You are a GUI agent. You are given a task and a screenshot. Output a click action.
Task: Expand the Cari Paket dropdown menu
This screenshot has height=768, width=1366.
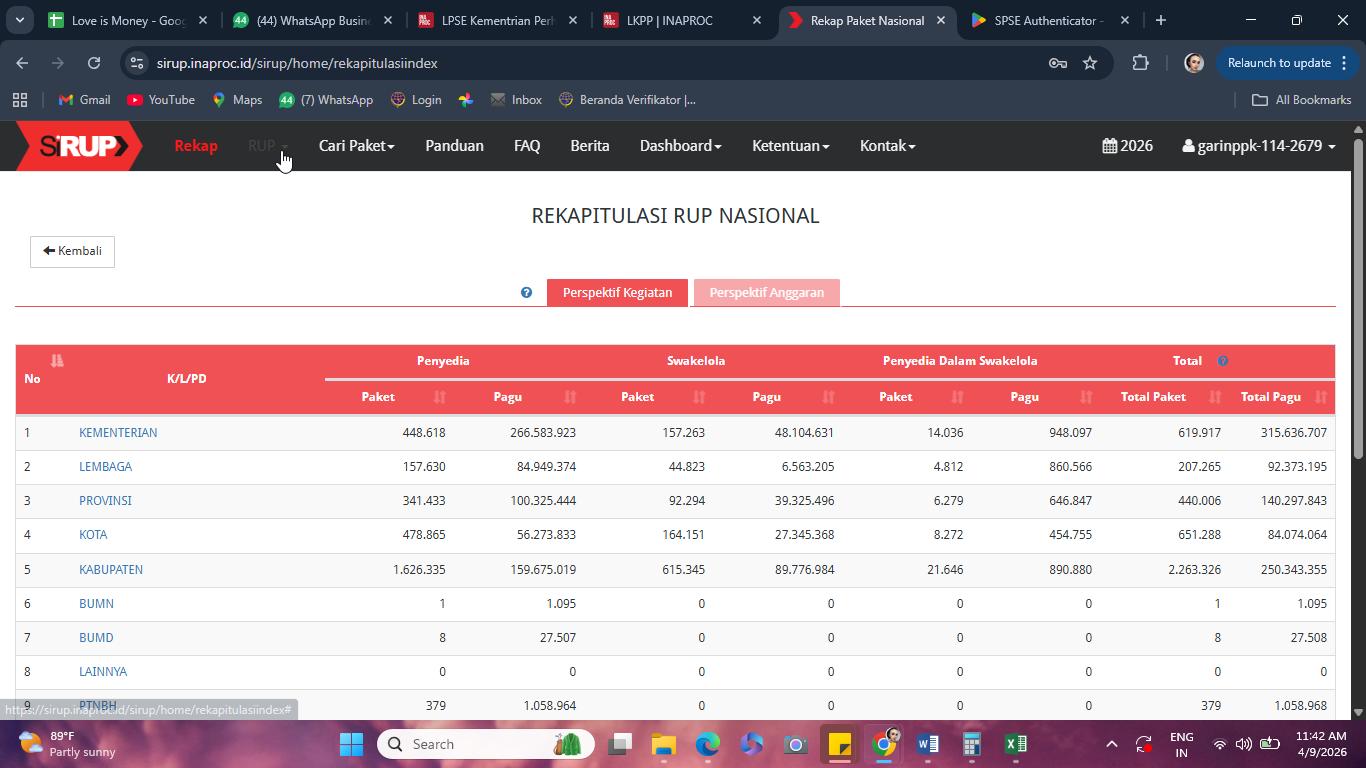(x=356, y=146)
